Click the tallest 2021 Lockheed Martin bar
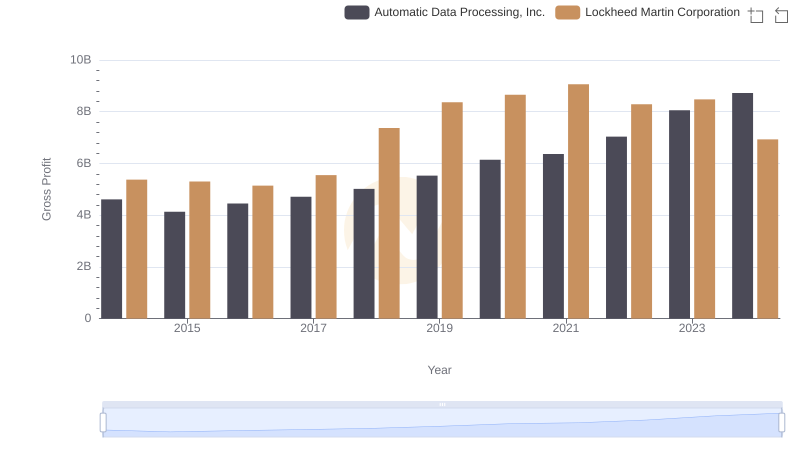The image size is (800, 461). click(x=579, y=201)
